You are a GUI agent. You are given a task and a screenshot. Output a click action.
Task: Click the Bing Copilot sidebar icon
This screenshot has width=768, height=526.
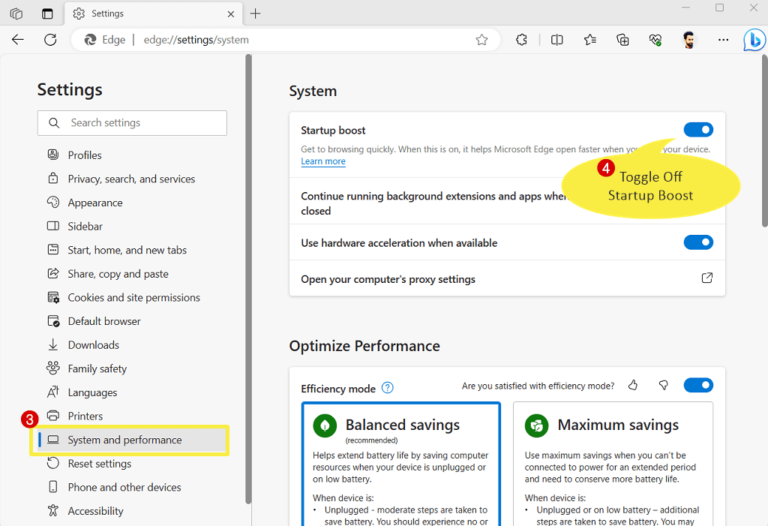click(x=754, y=40)
